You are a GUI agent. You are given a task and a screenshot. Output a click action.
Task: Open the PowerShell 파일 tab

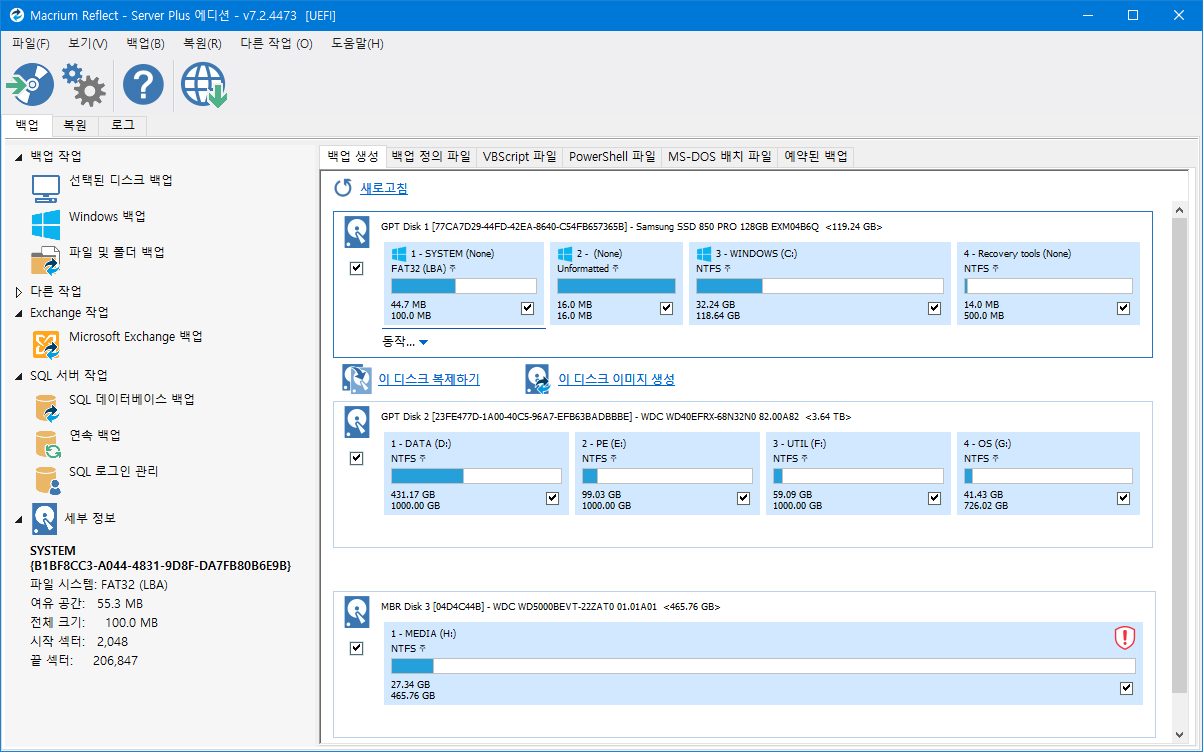(612, 156)
